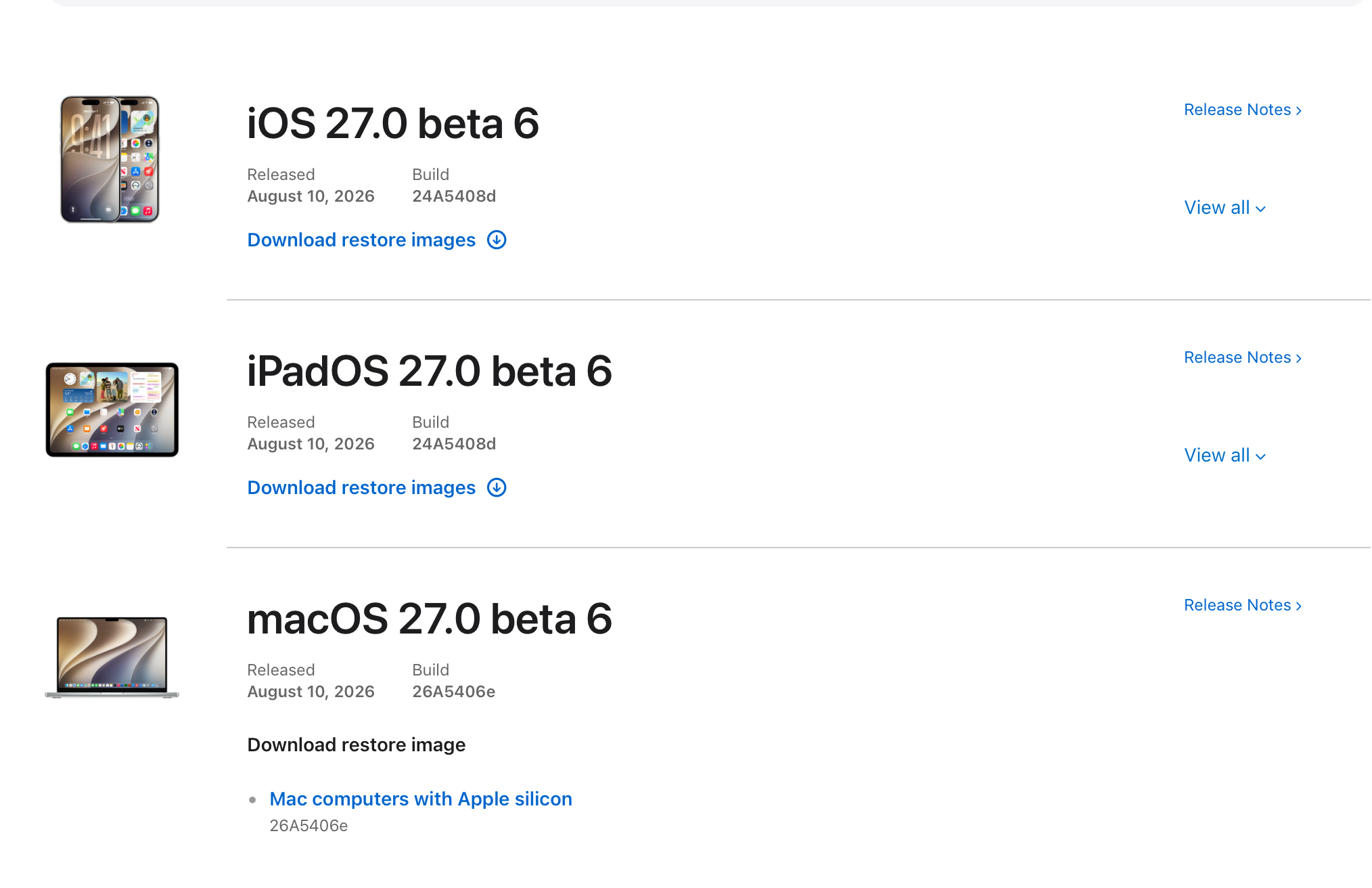This screenshot has width=1372, height=888.
Task: Download restore images for iPadOS 27.0 beta 6
Action: point(361,488)
